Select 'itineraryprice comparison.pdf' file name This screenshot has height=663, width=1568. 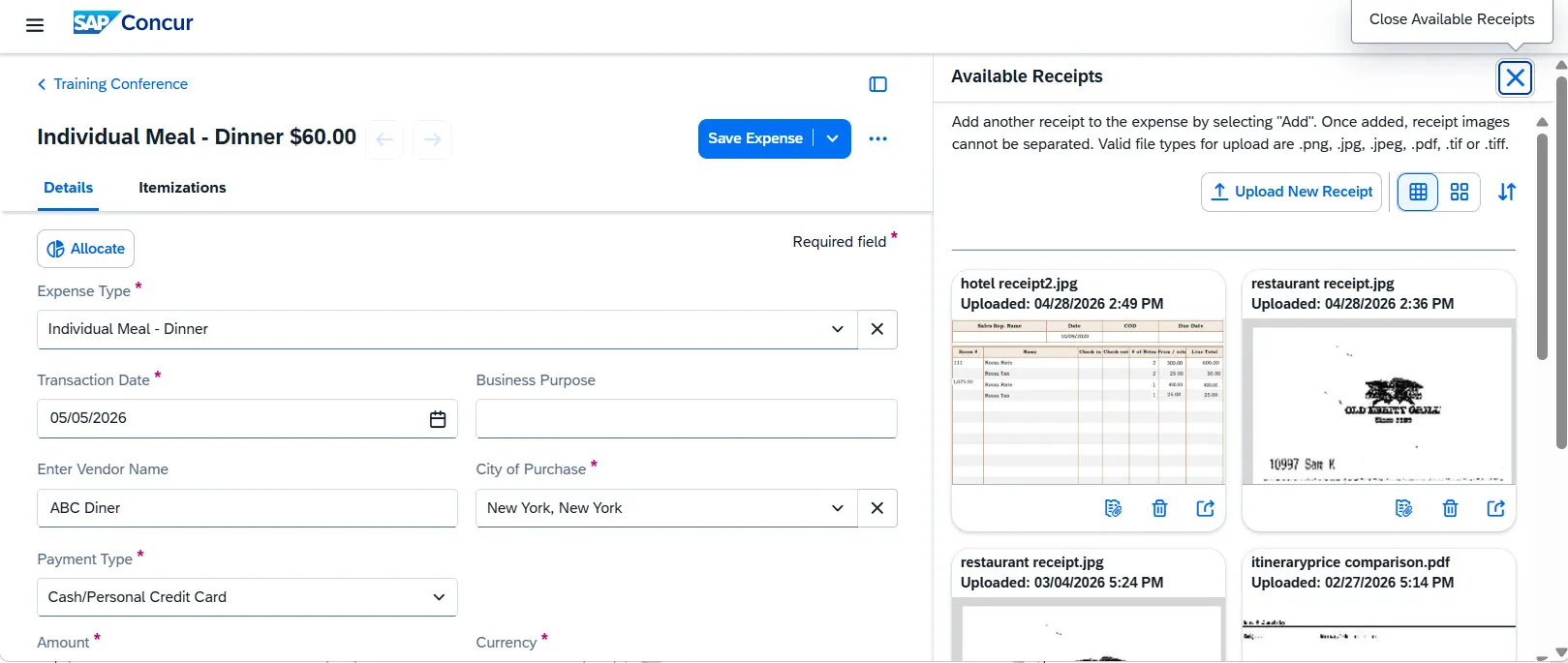tap(1350, 562)
